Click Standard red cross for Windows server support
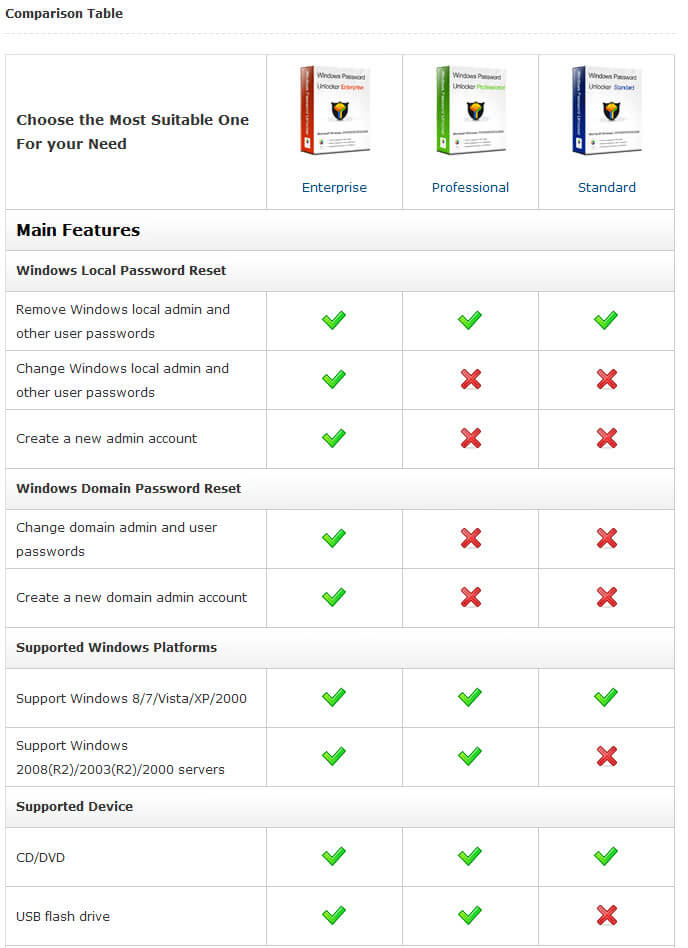 606,756
